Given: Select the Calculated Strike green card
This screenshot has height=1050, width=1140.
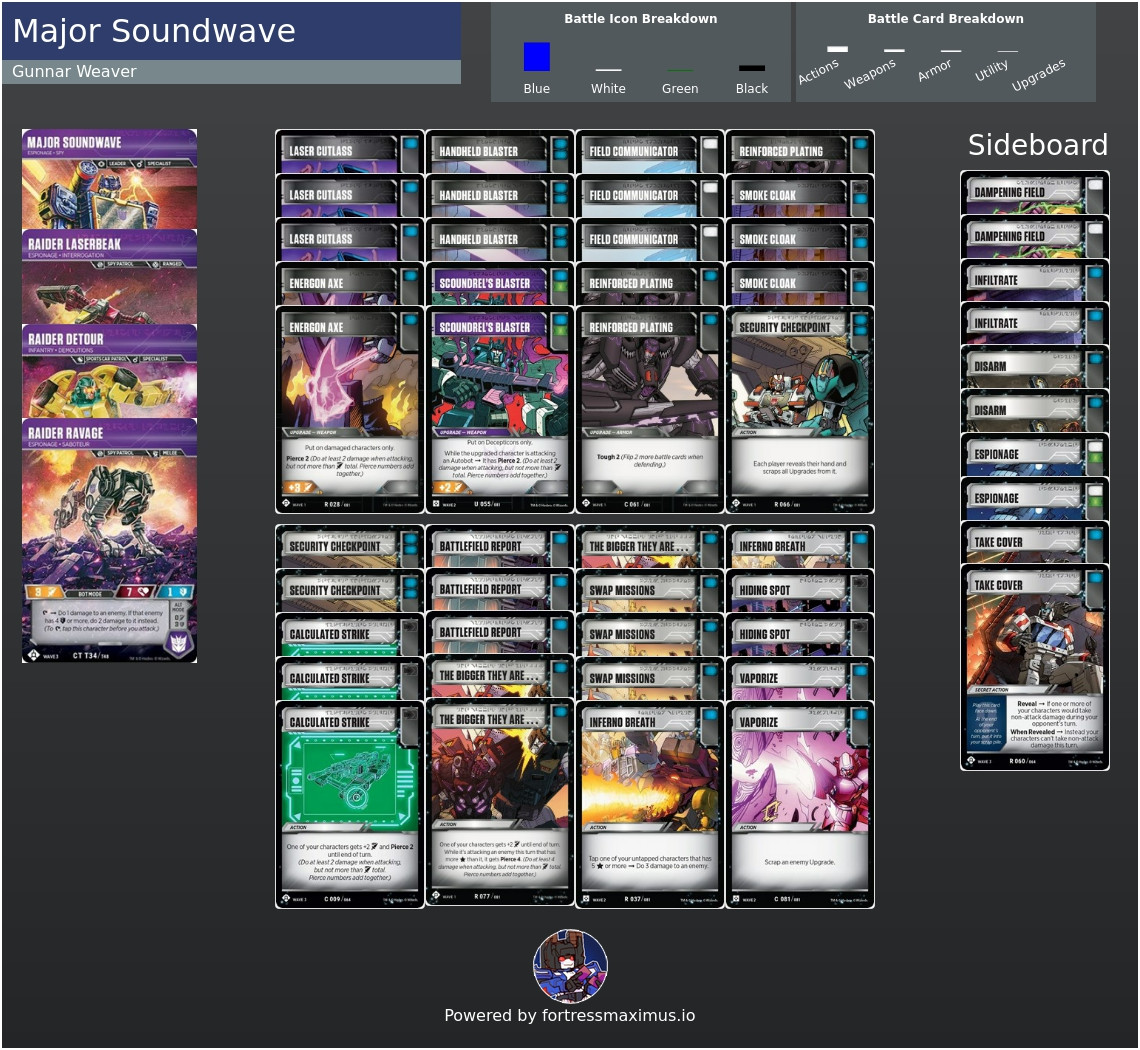Looking at the screenshot, I should [x=350, y=804].
